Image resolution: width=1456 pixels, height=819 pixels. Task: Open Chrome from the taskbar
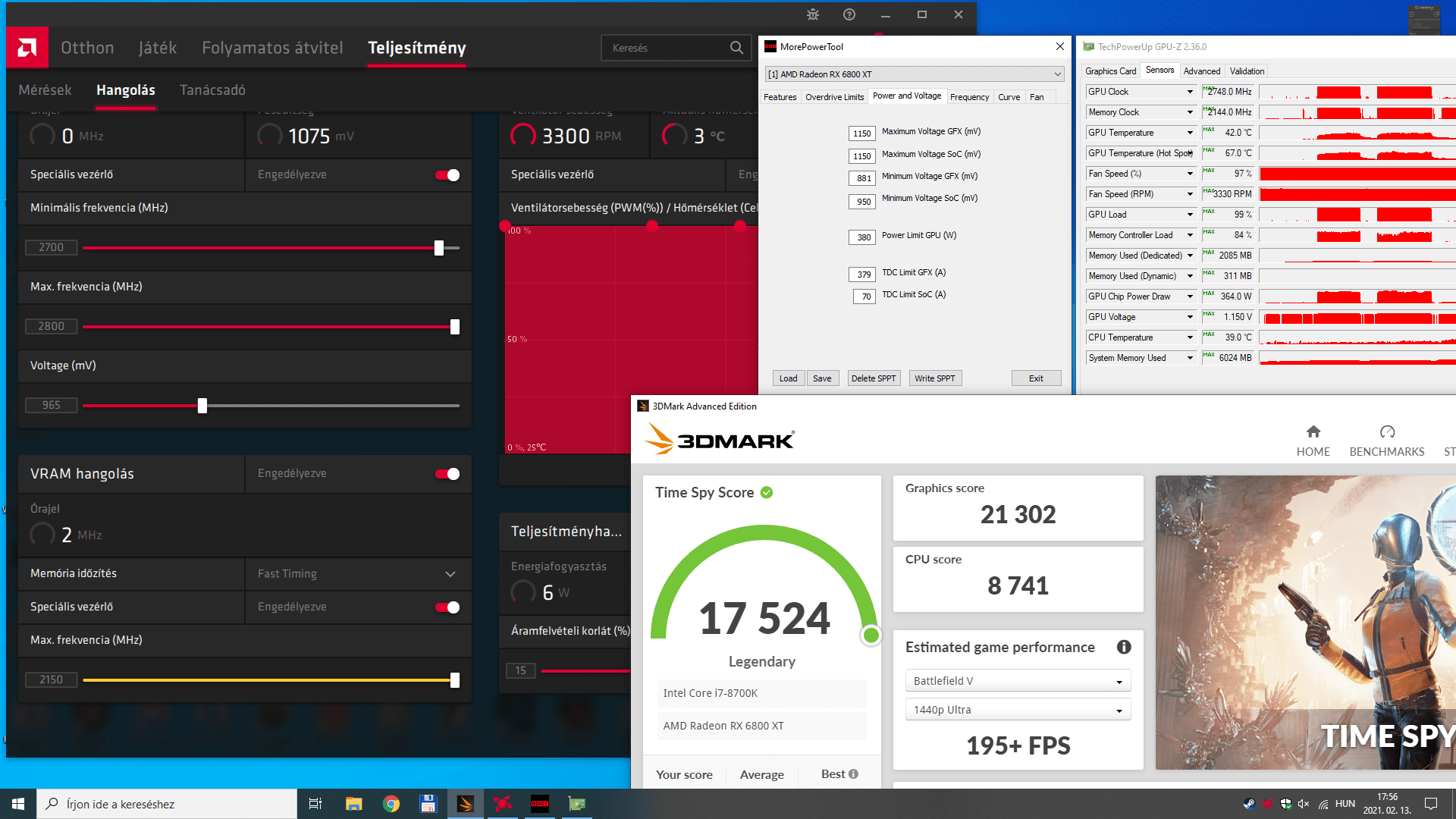pos(391,804)
